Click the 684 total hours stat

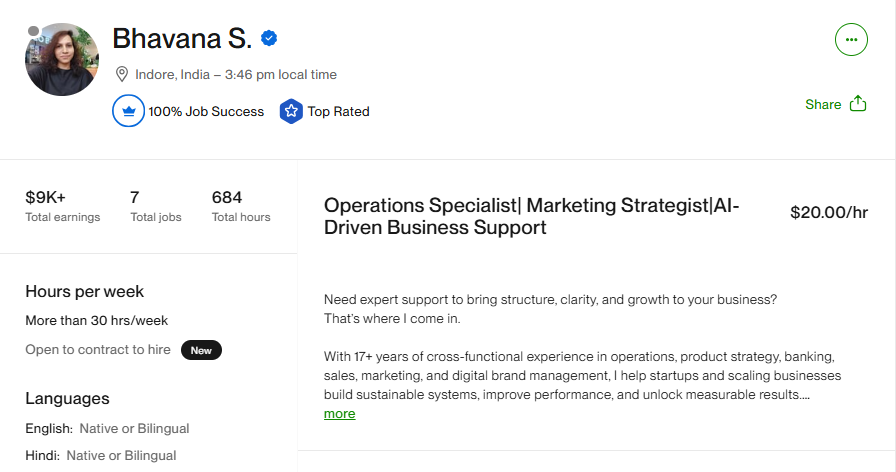point(227,197)
